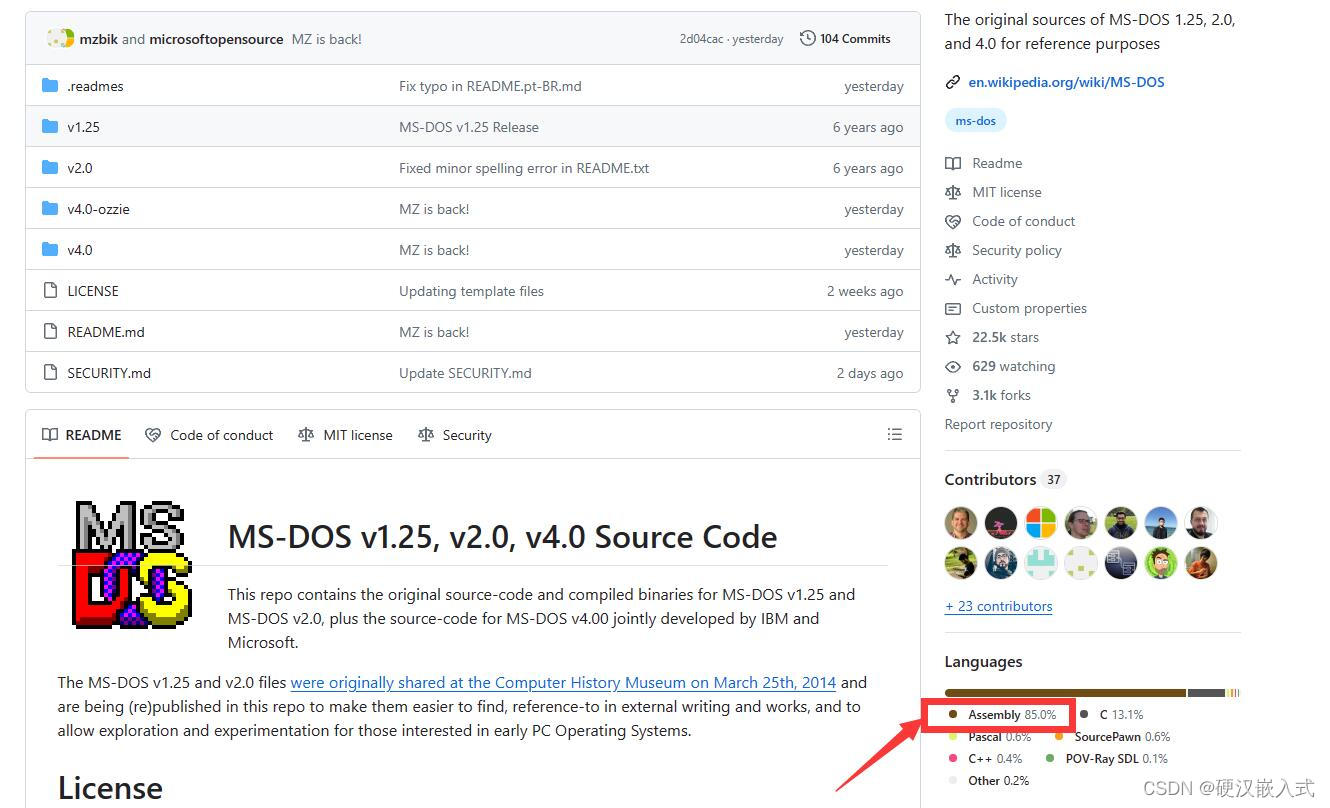Click the POV-Ray SDL 0.1% language entry
This screenshot has width=1330, height=808.
pos(1106,759)
